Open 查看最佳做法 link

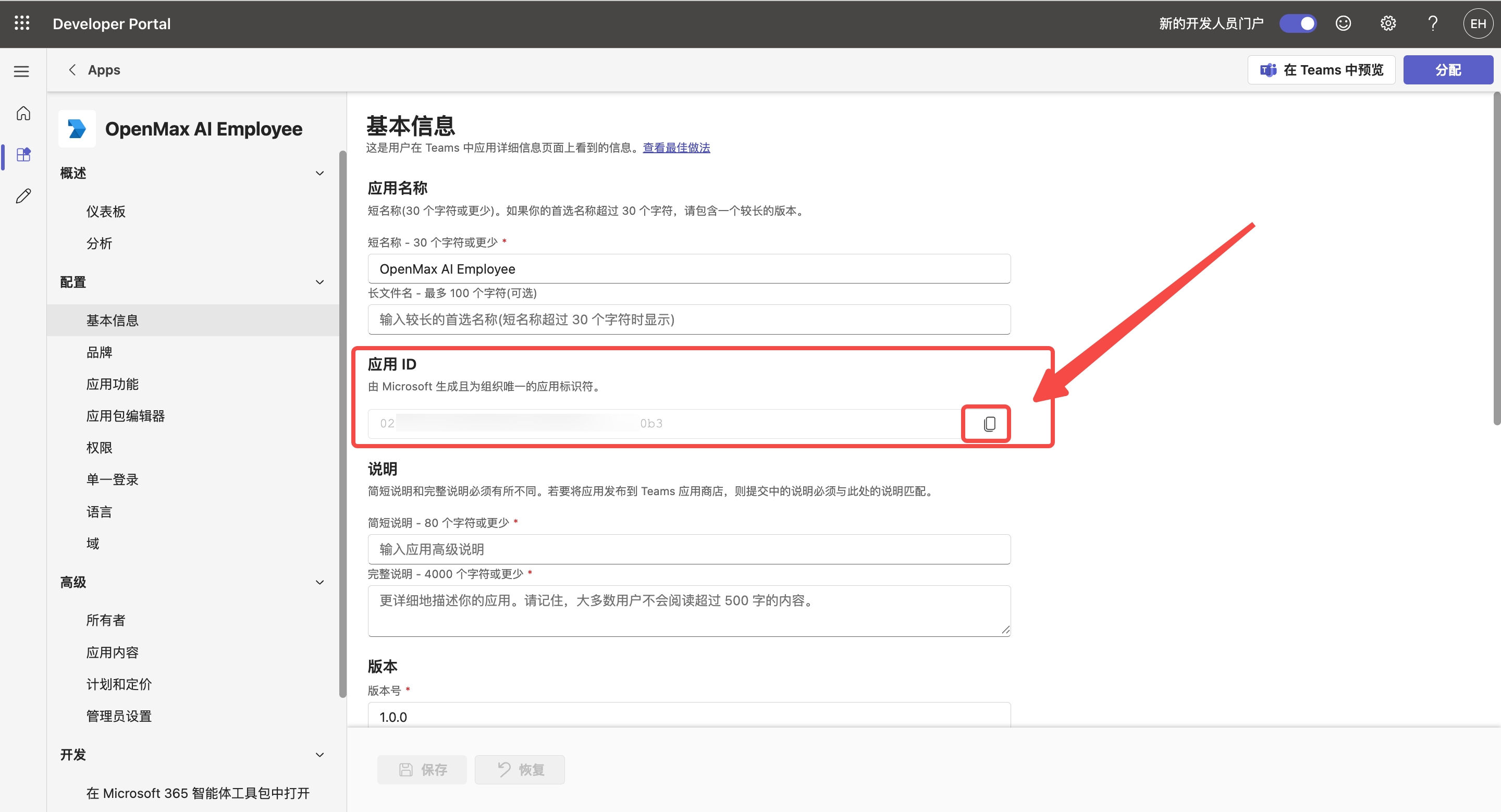(x=676, y=147)
